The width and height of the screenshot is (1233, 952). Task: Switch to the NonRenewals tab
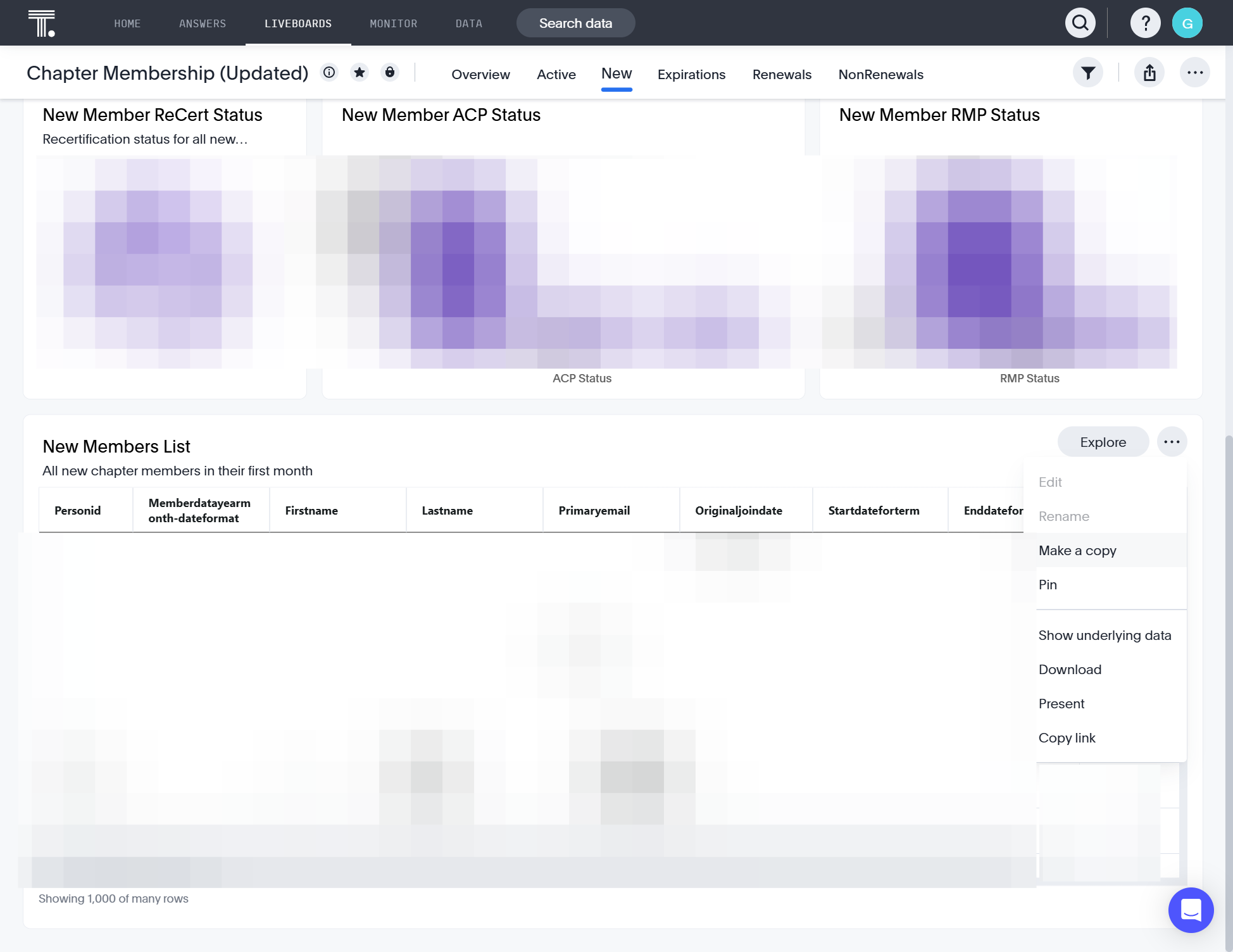(880, 75)
